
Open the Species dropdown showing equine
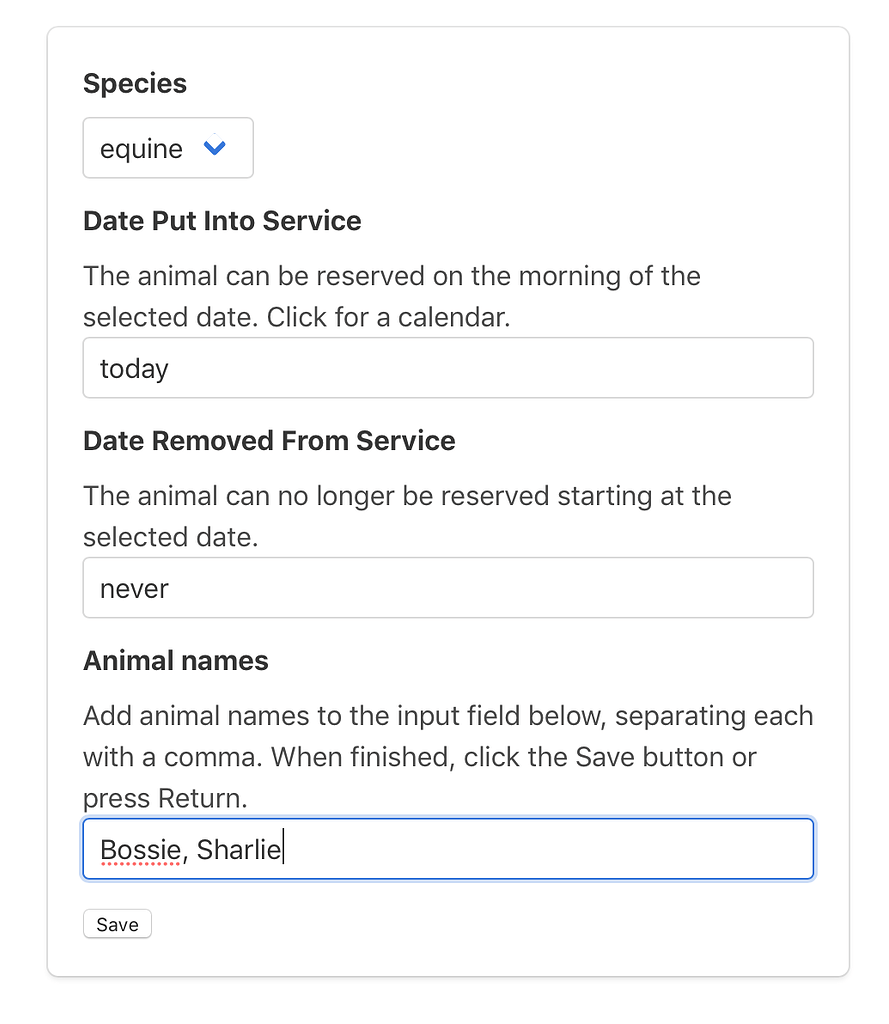168,148
